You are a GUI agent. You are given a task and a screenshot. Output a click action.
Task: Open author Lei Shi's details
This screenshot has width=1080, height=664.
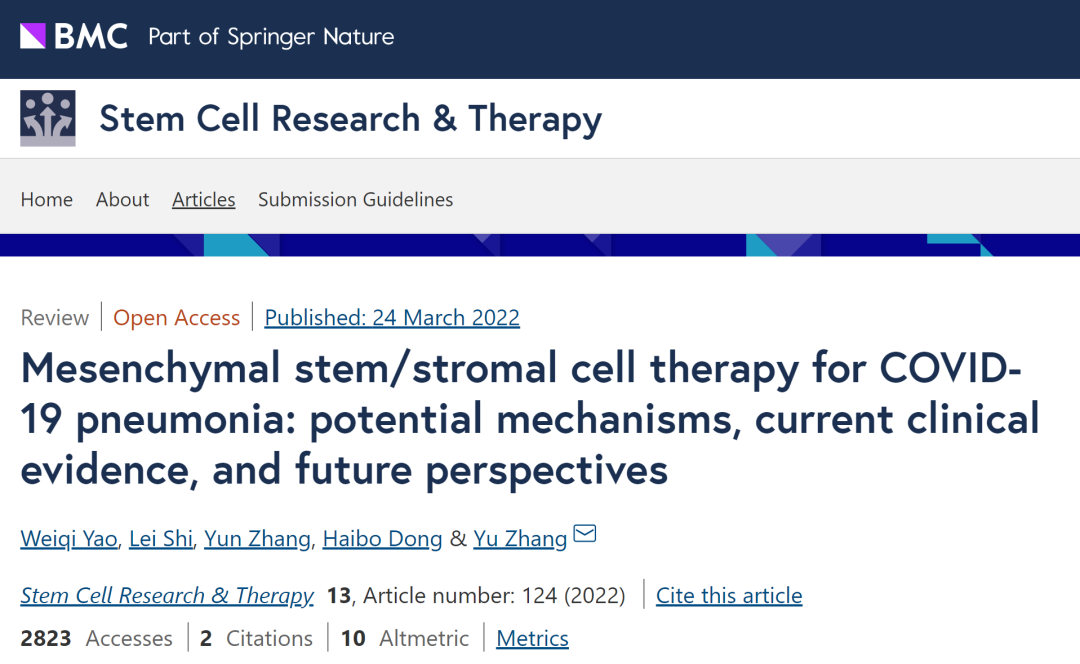click(x=160, y=538)
